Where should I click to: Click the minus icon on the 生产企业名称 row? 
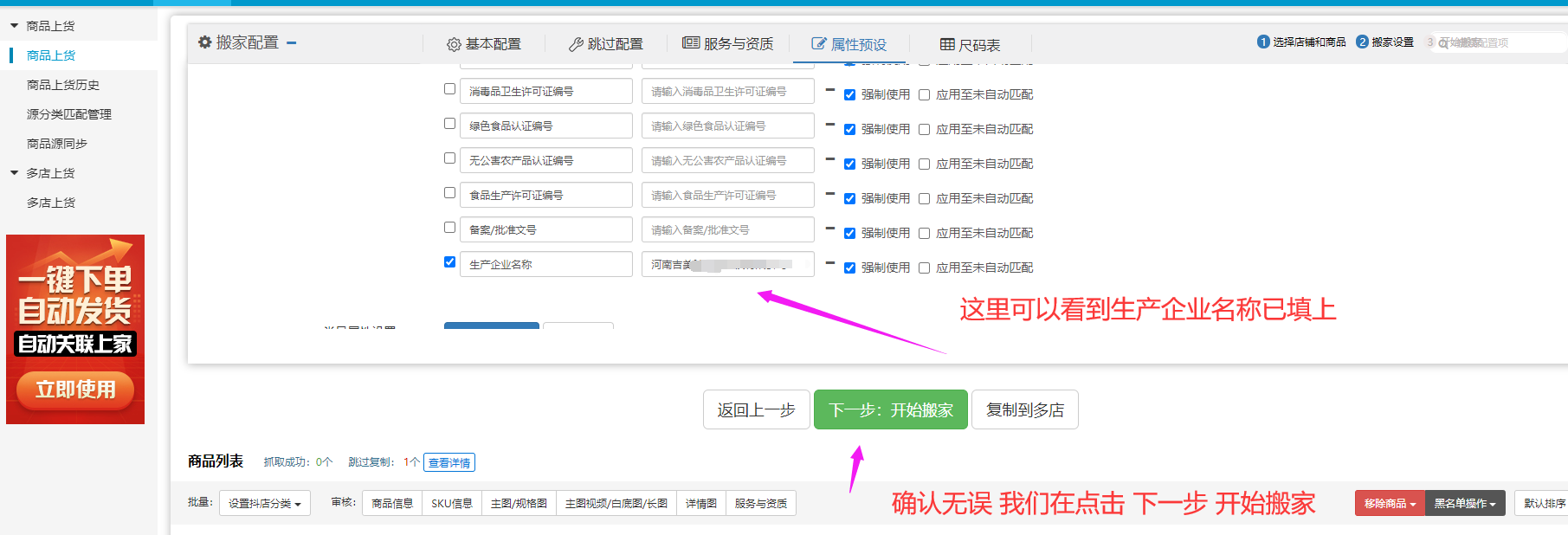829,263
